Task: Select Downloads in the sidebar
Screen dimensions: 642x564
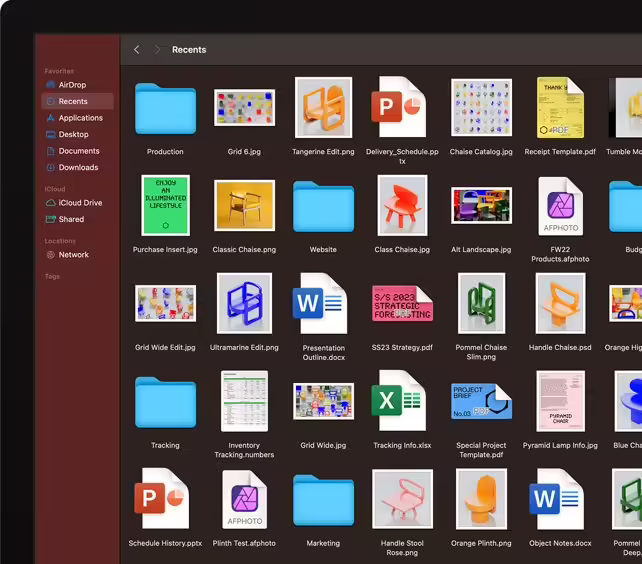Action: tap(78, 167)
